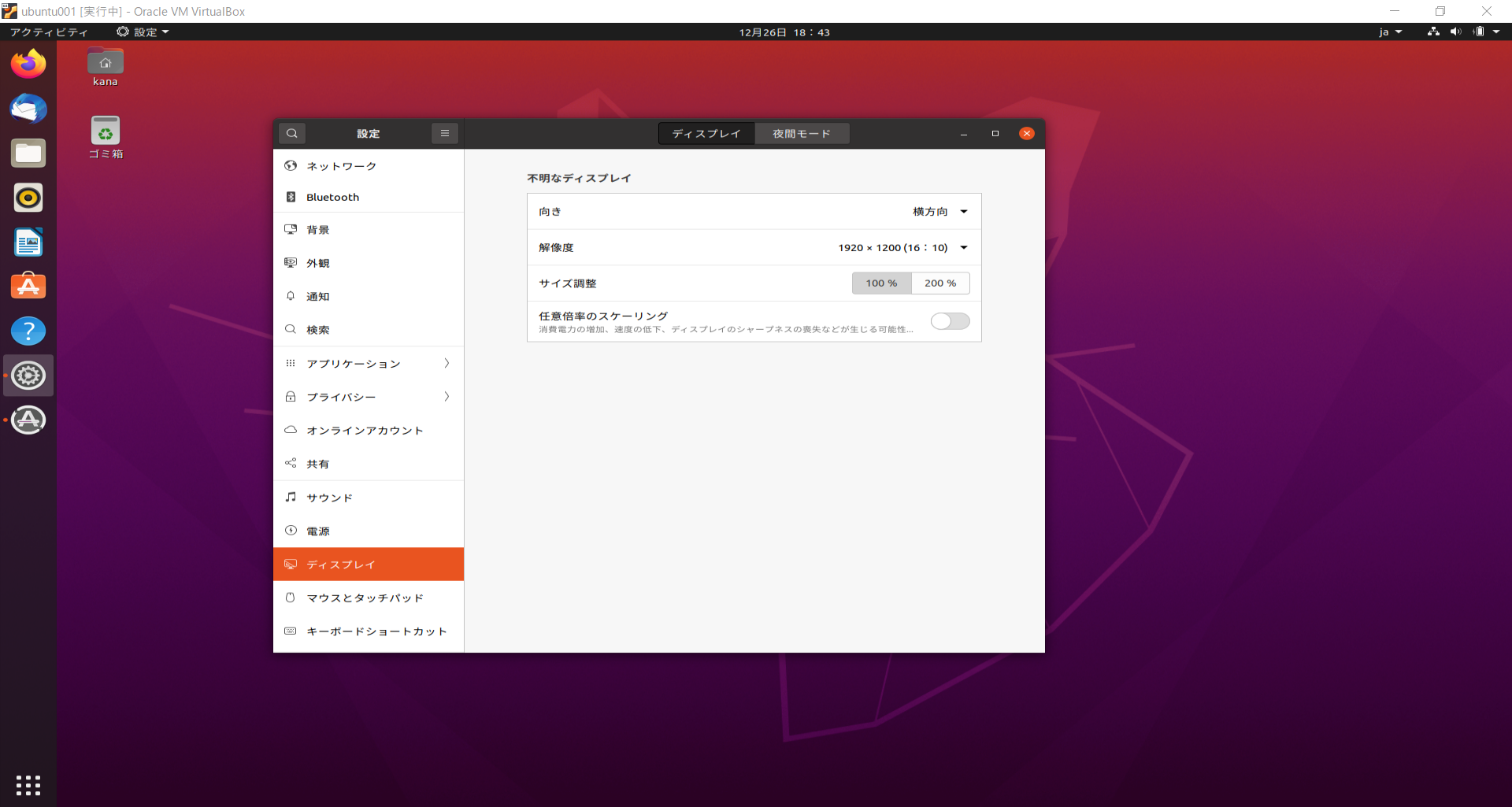
Task: Restore down the VirtualBox window
Action: tap(1440, 11)
